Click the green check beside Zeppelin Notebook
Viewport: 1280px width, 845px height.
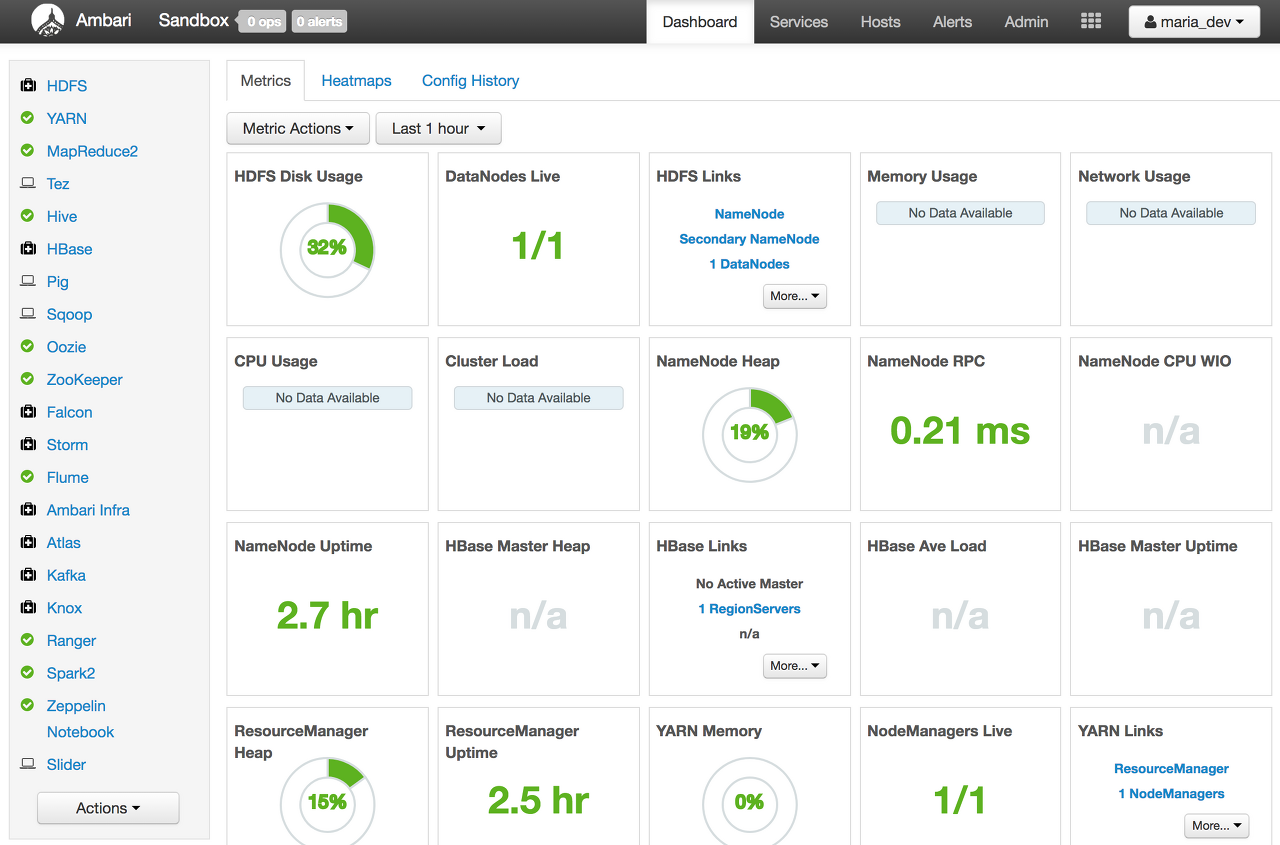28,705
